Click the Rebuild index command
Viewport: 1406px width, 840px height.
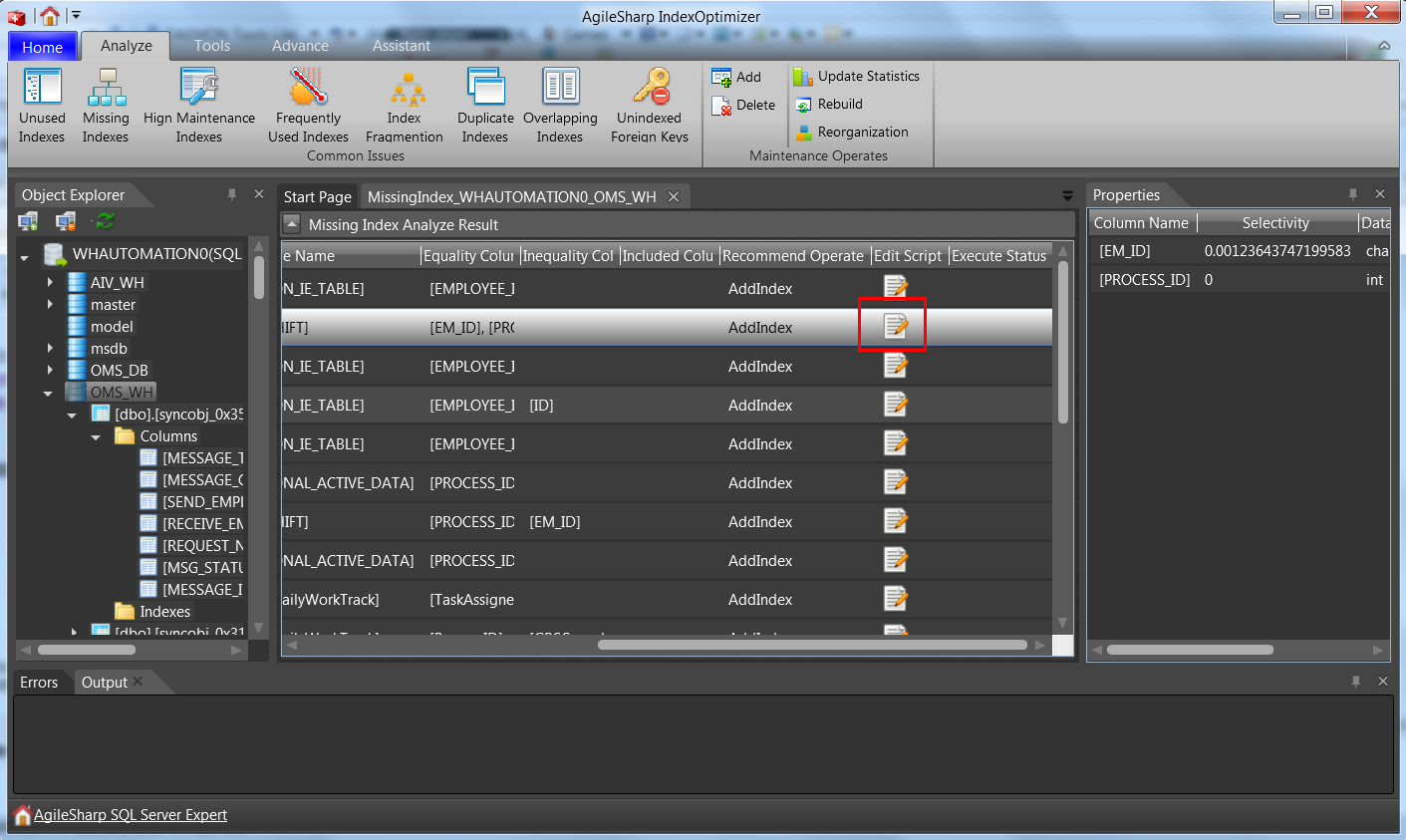tap(828, 104)
